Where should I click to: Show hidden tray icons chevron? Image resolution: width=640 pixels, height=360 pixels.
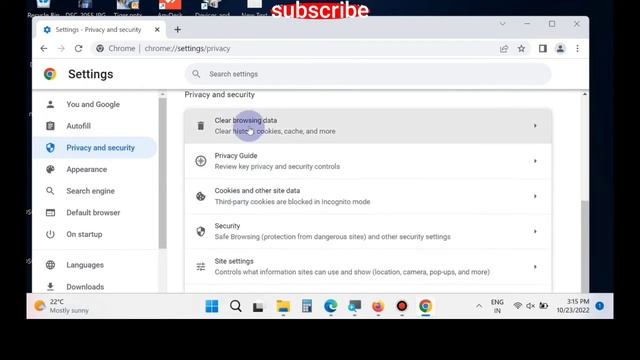click(479, 306)
